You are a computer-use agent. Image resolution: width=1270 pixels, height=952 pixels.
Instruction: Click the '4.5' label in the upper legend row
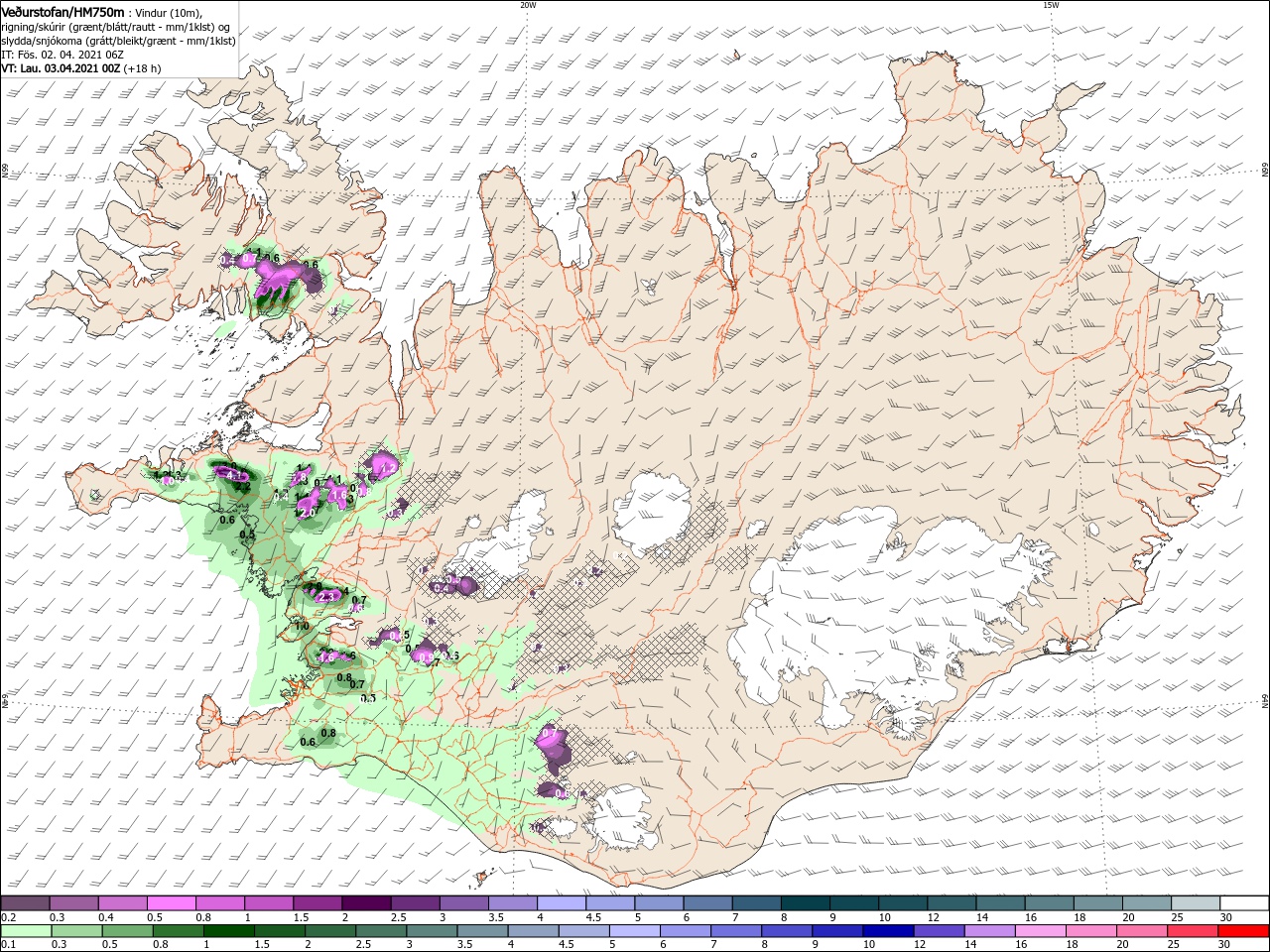tap(593, 917)
